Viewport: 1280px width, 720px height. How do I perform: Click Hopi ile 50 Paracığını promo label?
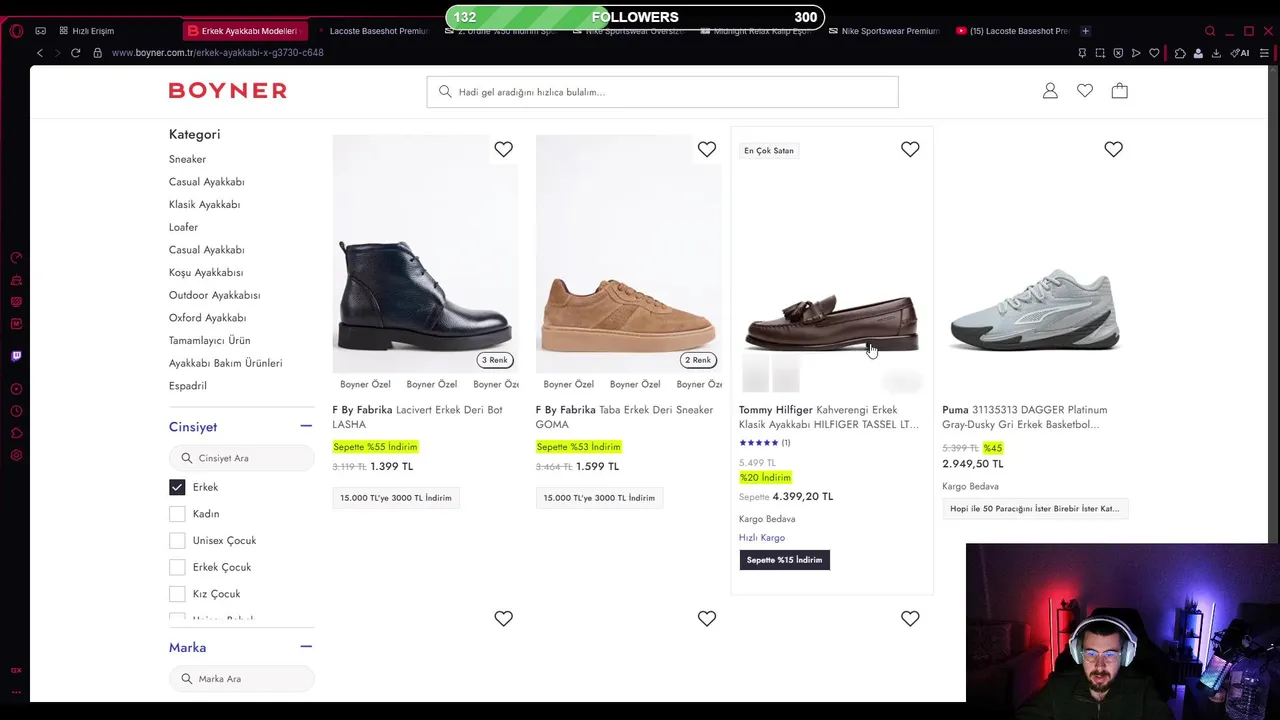coord(1035,509)
